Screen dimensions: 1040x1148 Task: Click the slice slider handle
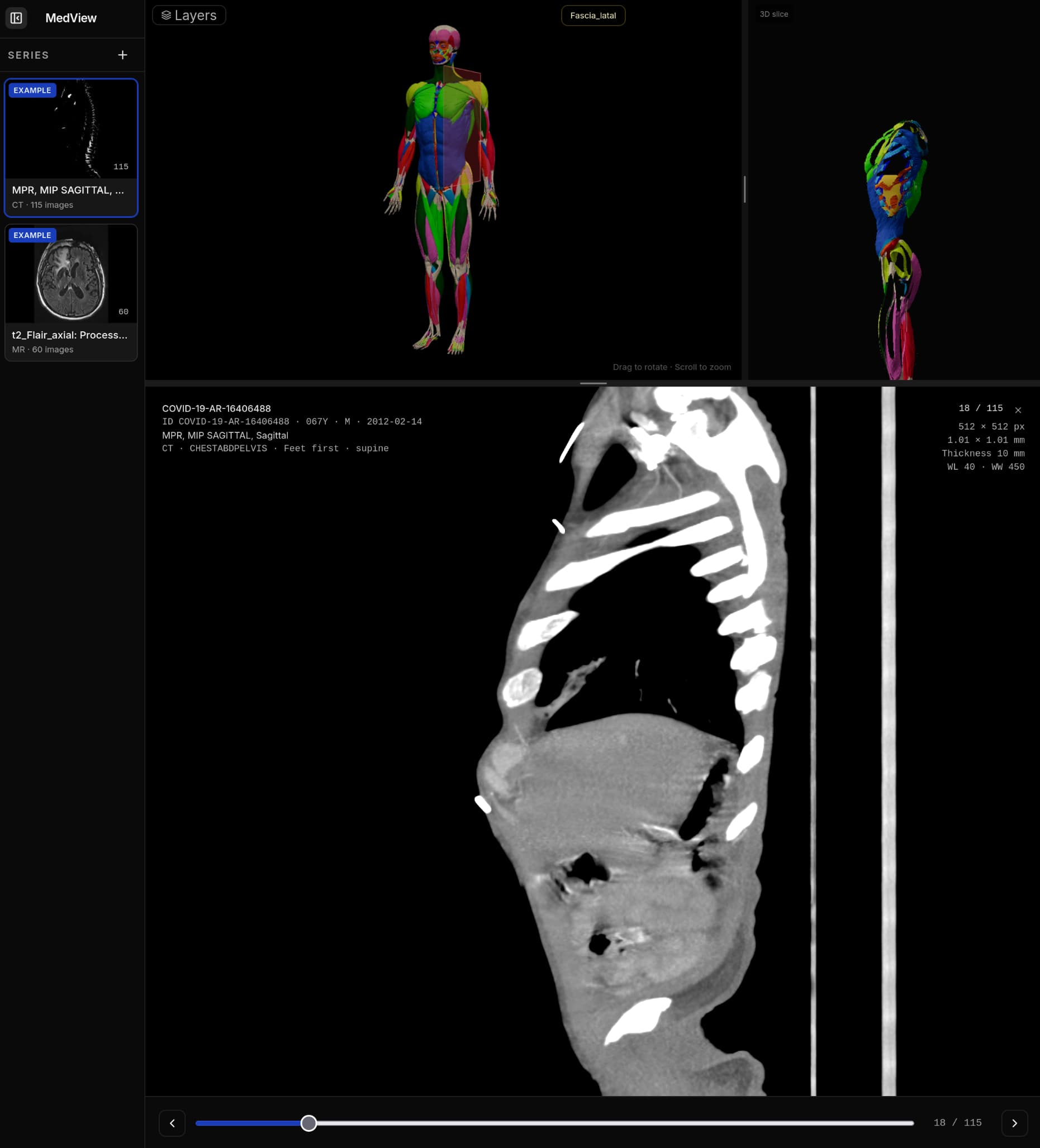click(x=308, y=1123)
